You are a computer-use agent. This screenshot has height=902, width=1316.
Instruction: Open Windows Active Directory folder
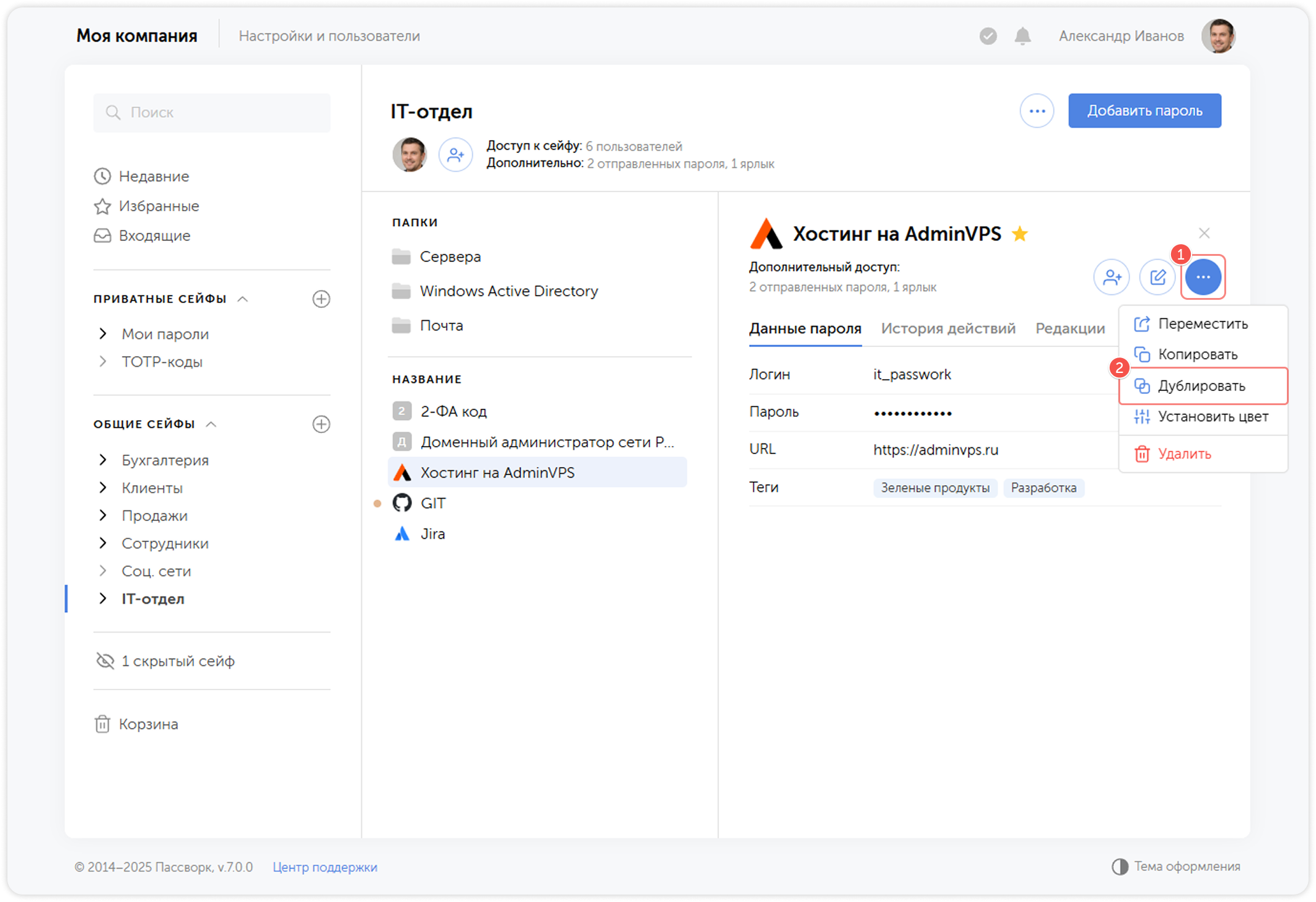point(495,291)
